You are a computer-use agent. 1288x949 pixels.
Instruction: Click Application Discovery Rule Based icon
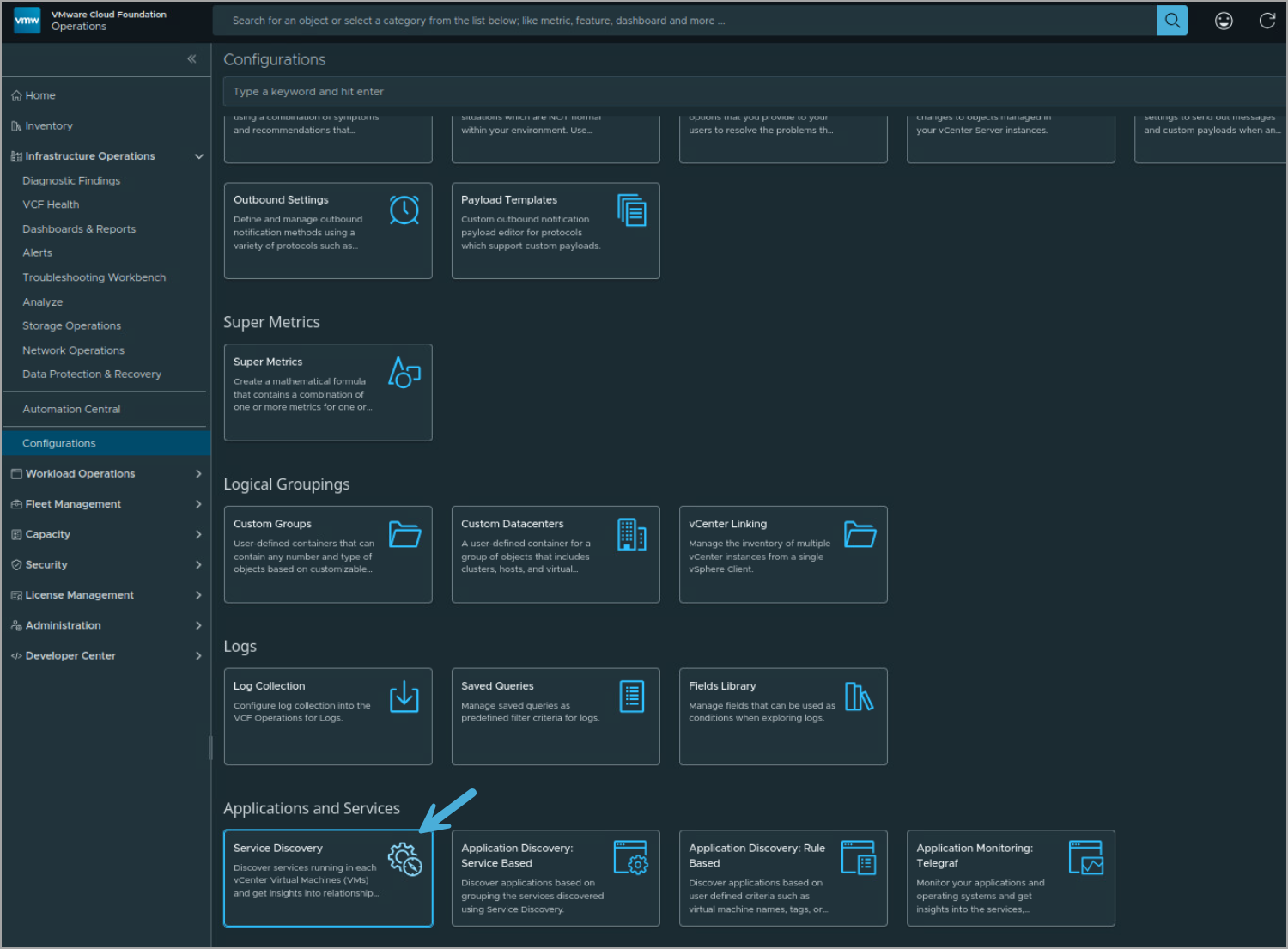tap(860, 857)
